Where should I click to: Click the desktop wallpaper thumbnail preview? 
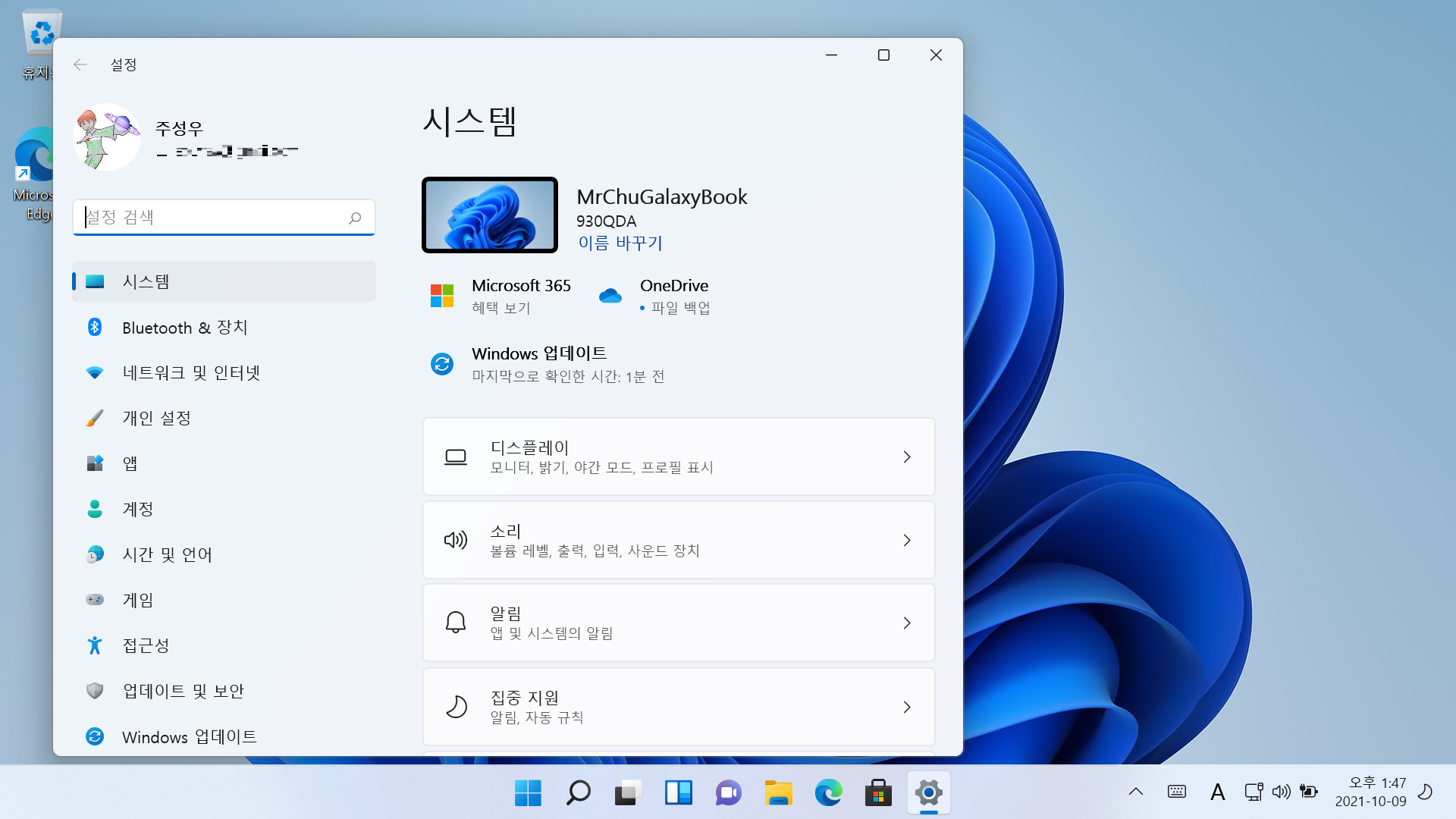coord(490,215)
